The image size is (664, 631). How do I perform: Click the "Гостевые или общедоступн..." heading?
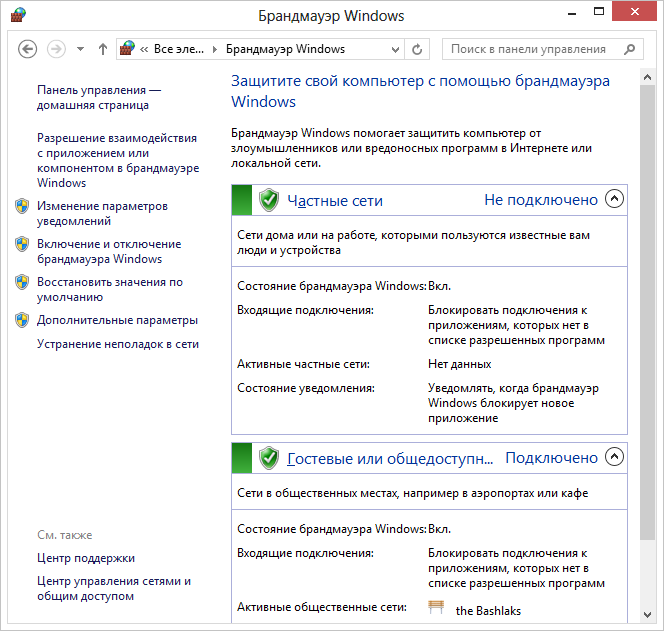click(x=390, y=459)
